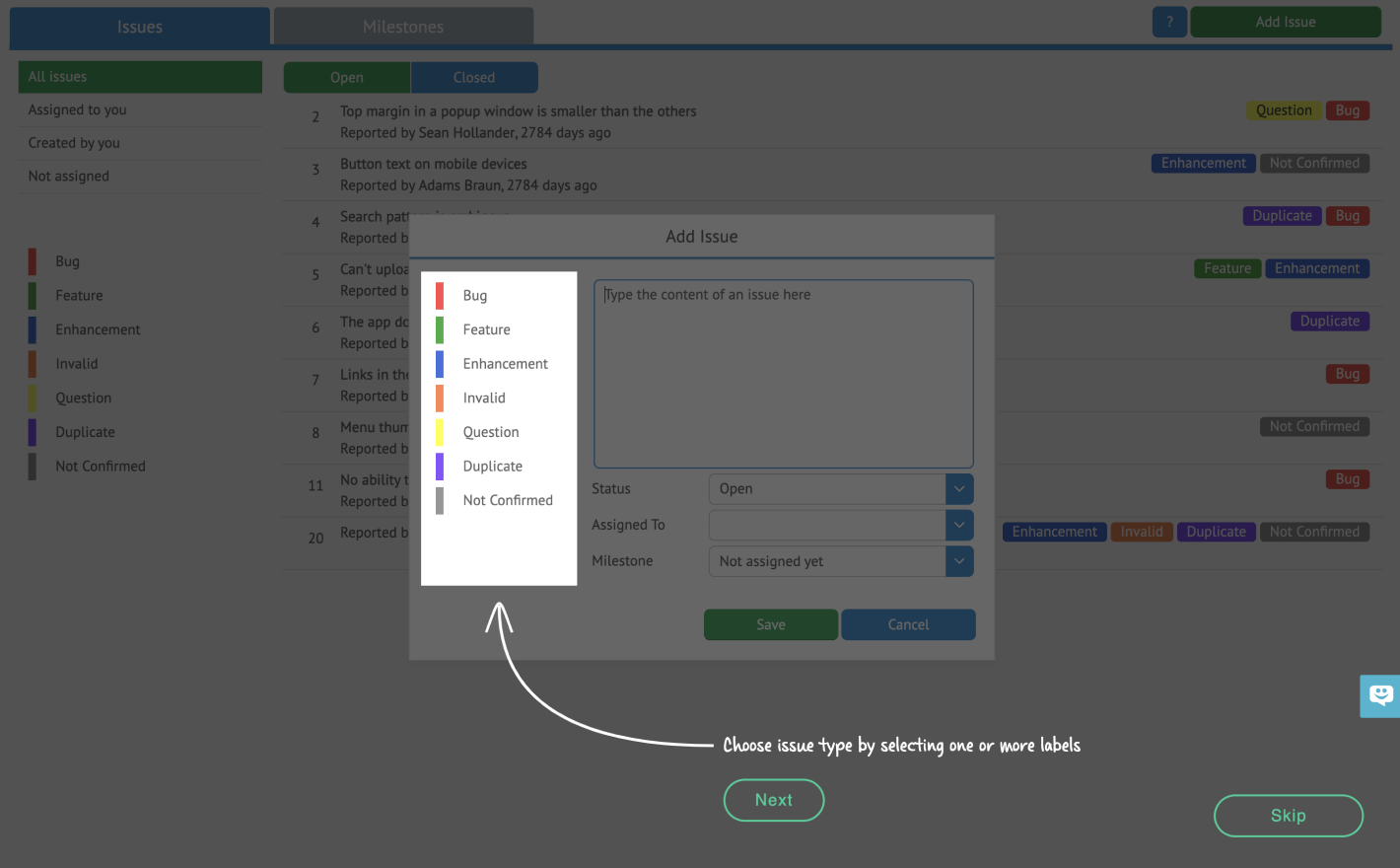Image resolution: width=1400 pixels, height=868 pixels.
Task: Save the new issue
Action: (770, 624)
